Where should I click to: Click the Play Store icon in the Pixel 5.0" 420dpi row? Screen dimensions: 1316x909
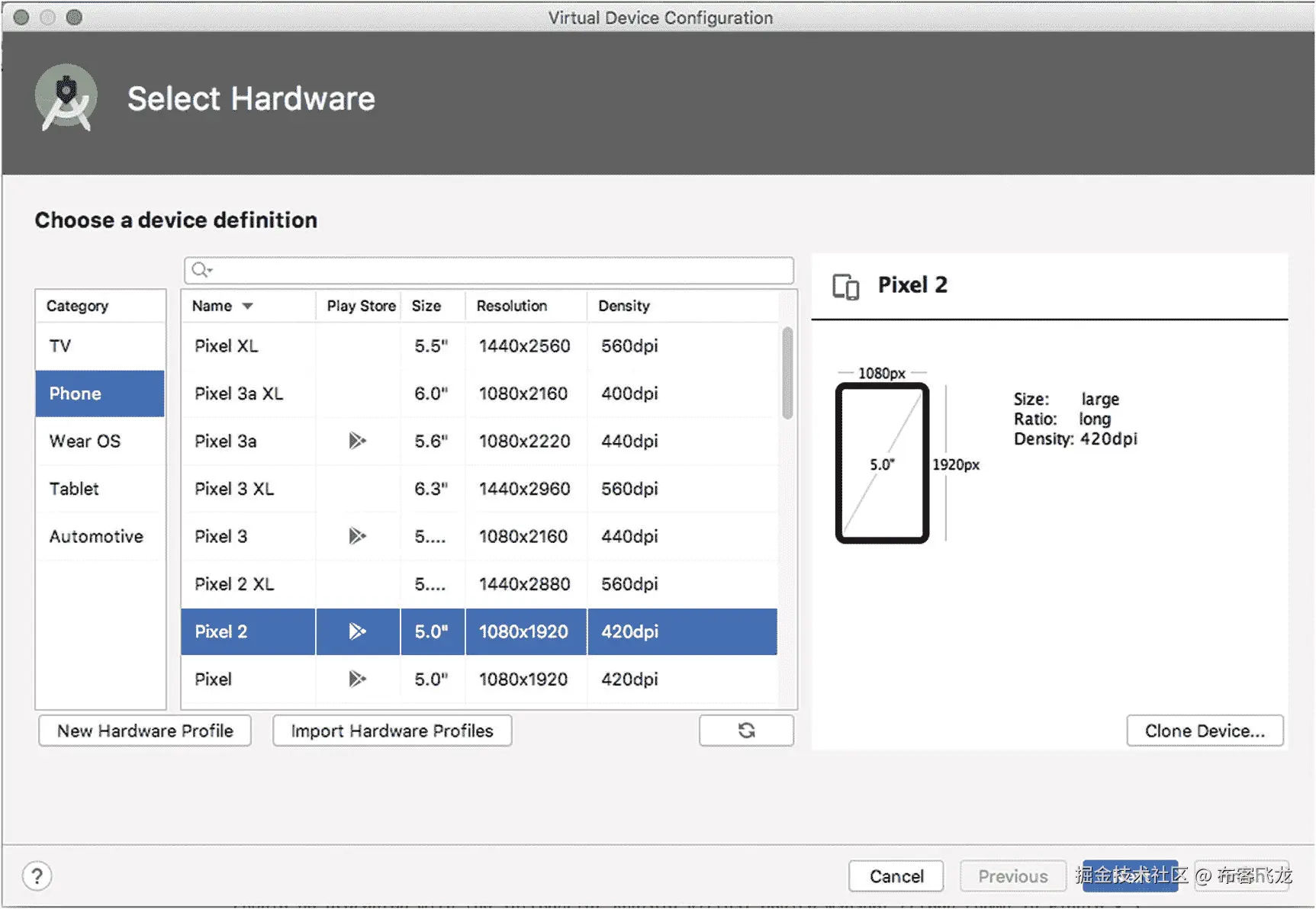[x=357, y=679]
